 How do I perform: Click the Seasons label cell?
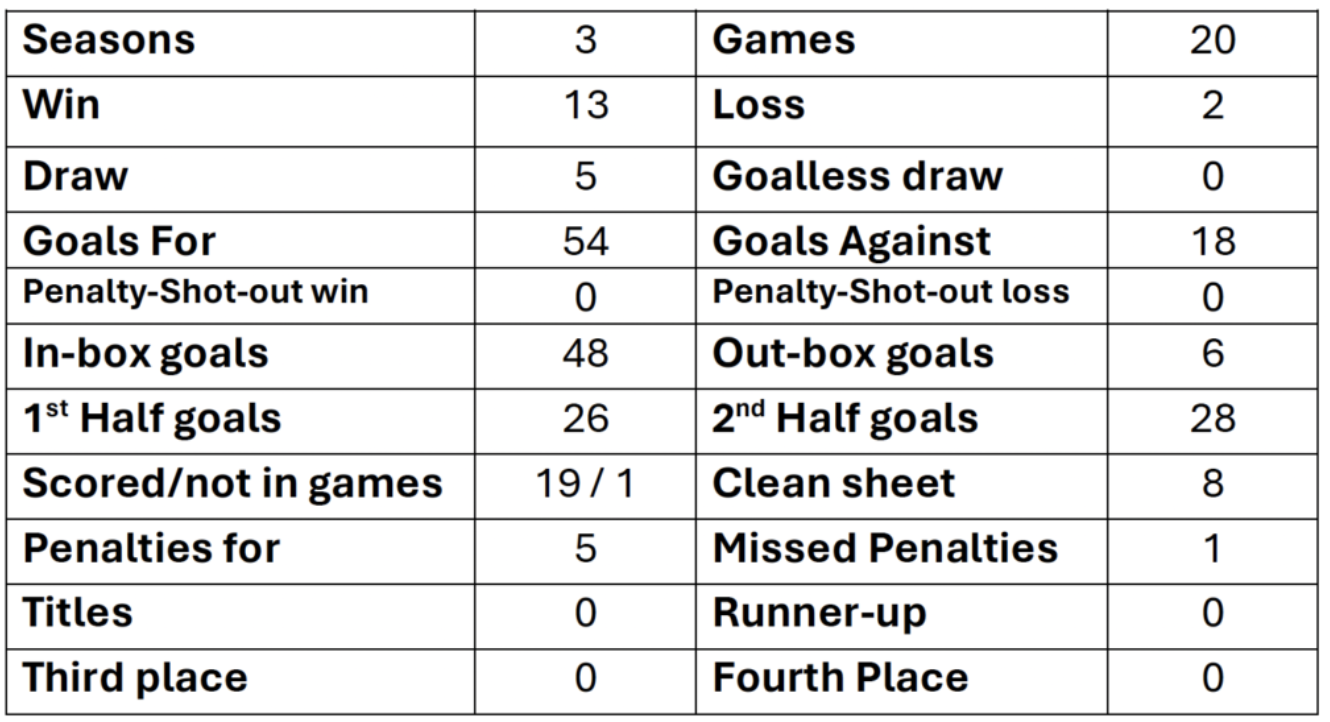pyautogui.click(x=242, y=42)
